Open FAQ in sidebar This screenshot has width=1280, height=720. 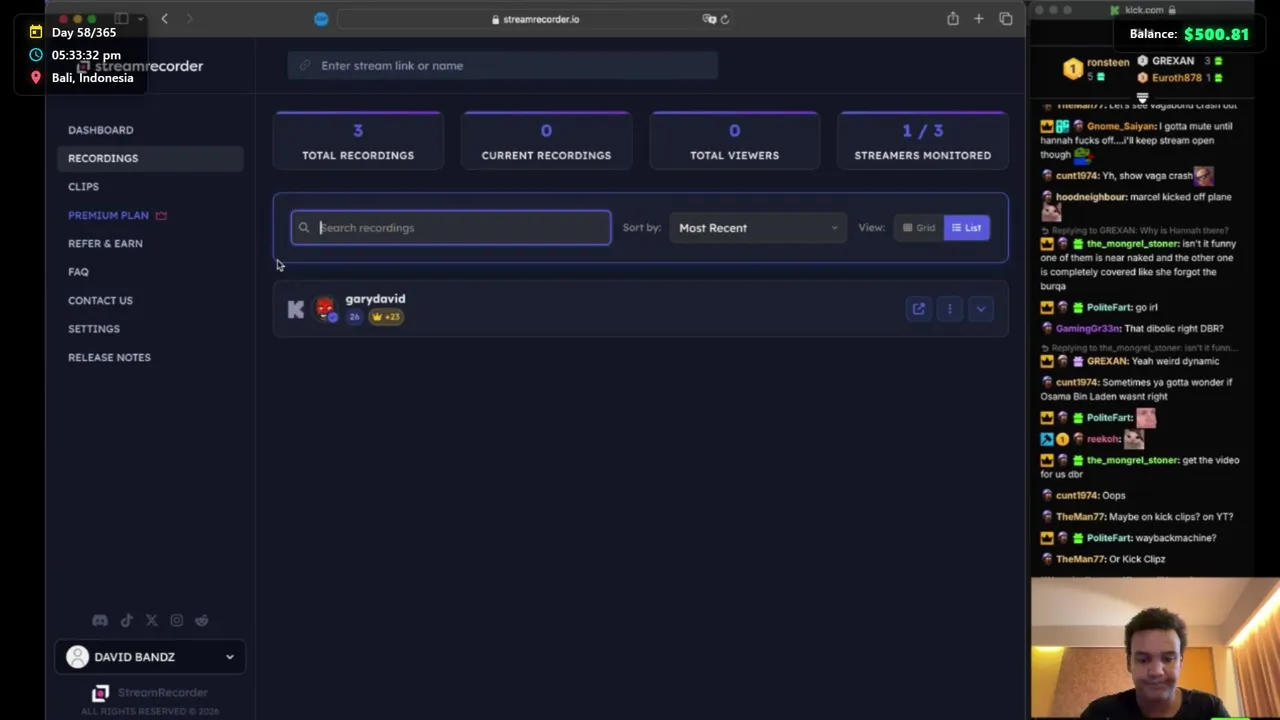point(78,272)
